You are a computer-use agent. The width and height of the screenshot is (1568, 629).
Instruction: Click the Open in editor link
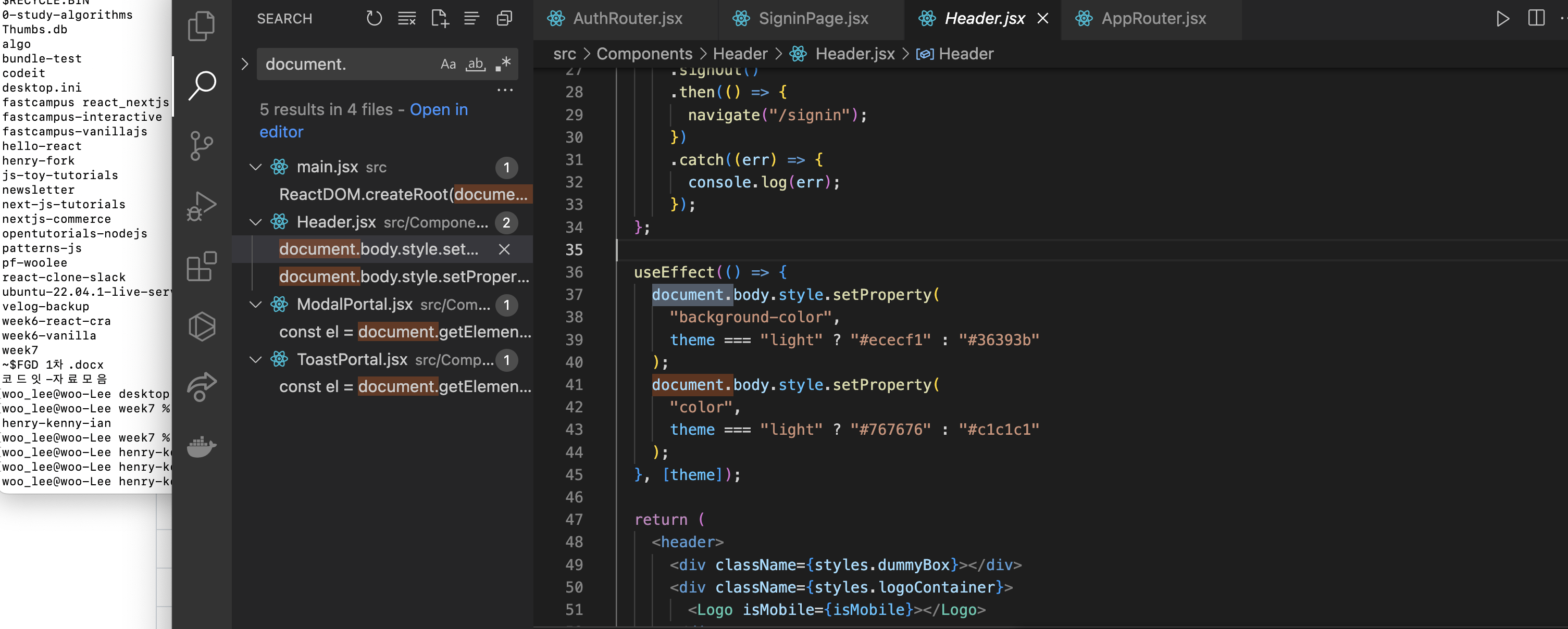coord(438,110)
